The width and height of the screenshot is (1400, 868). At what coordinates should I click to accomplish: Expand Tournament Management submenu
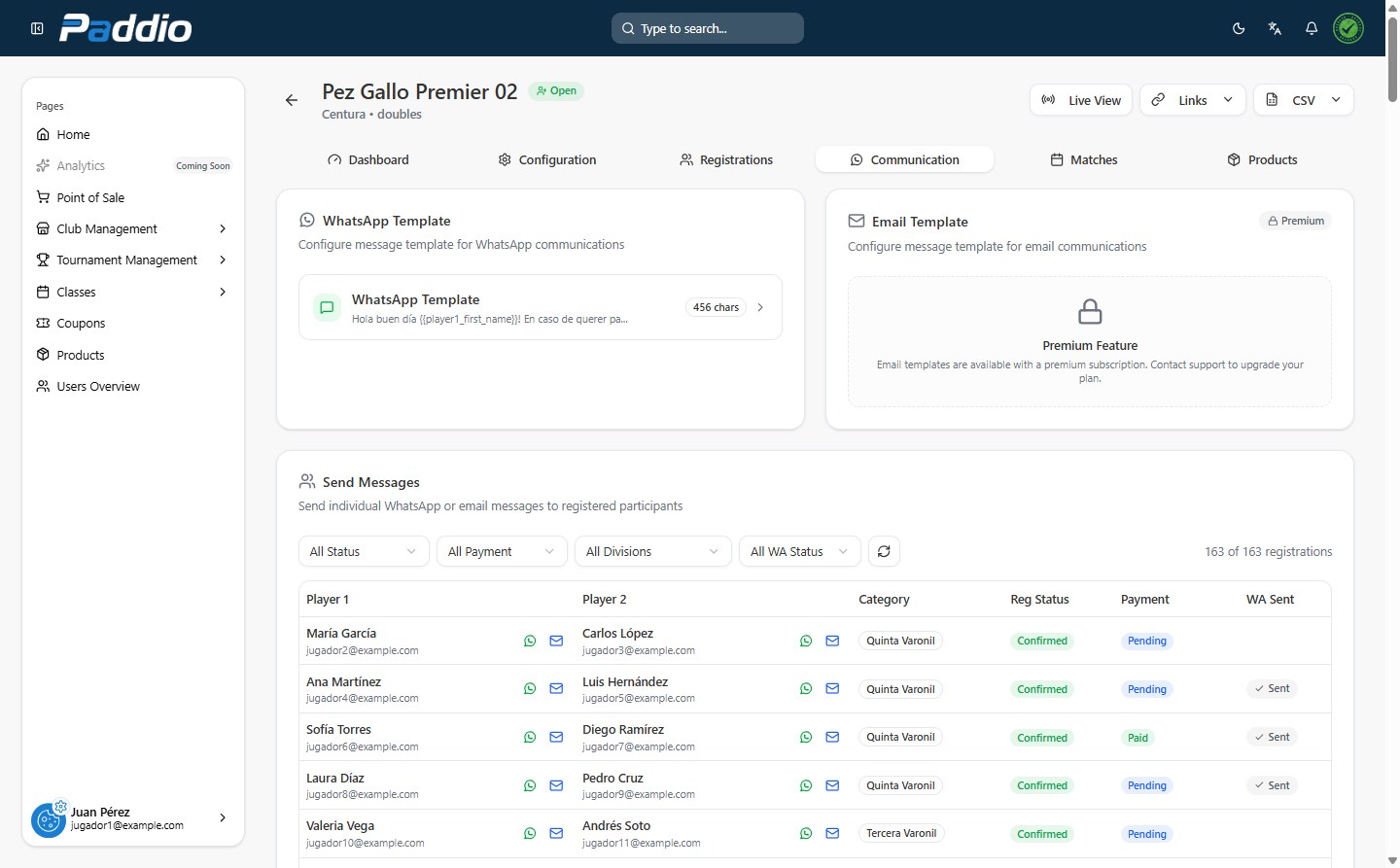click(x=223, y=260)
